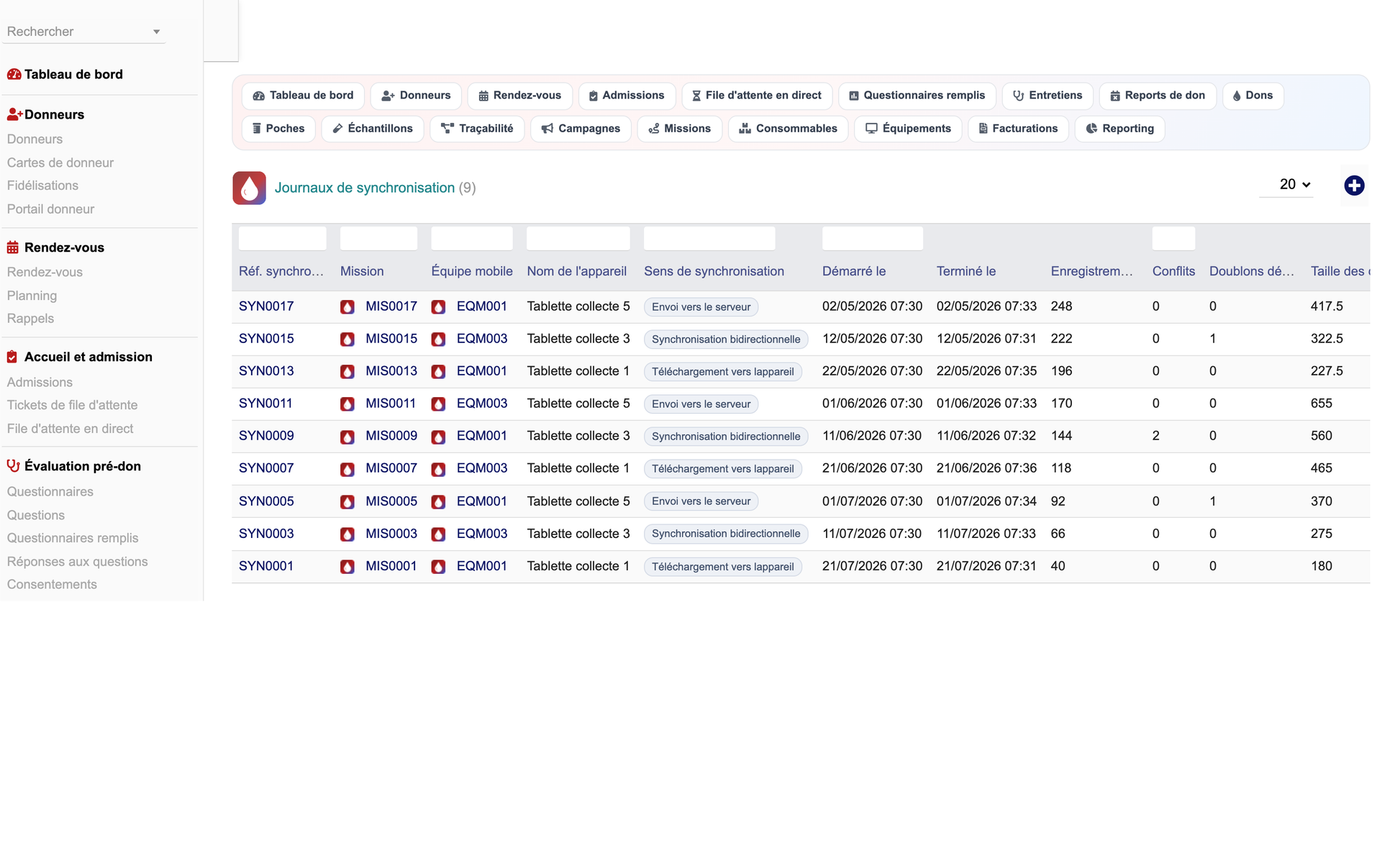1400x866 pixels.
Task: Sort by the Mission column header
Action: [x=362, y=271]
